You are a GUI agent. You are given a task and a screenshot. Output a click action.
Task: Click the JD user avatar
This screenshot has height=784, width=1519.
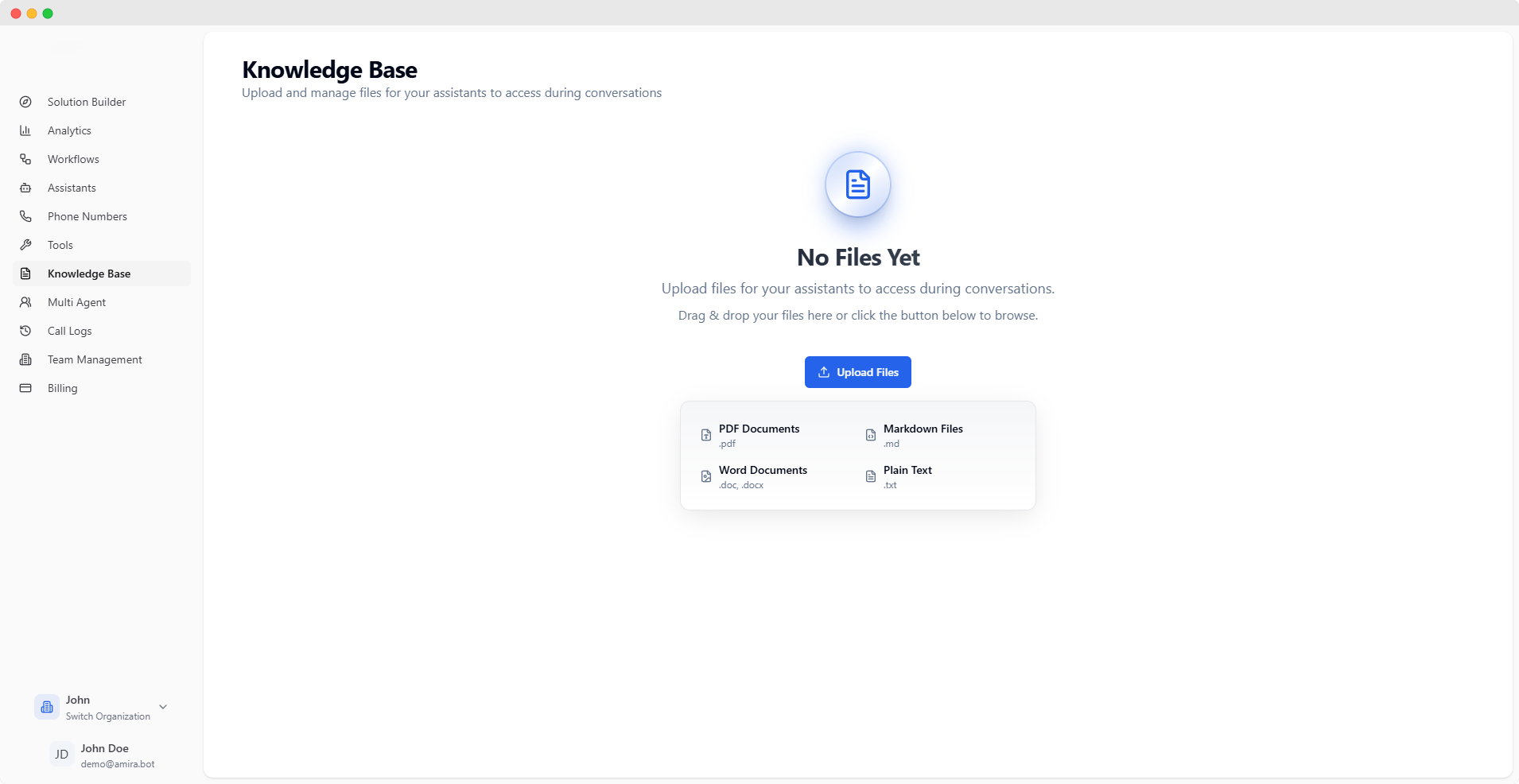[x=61, y=755]
